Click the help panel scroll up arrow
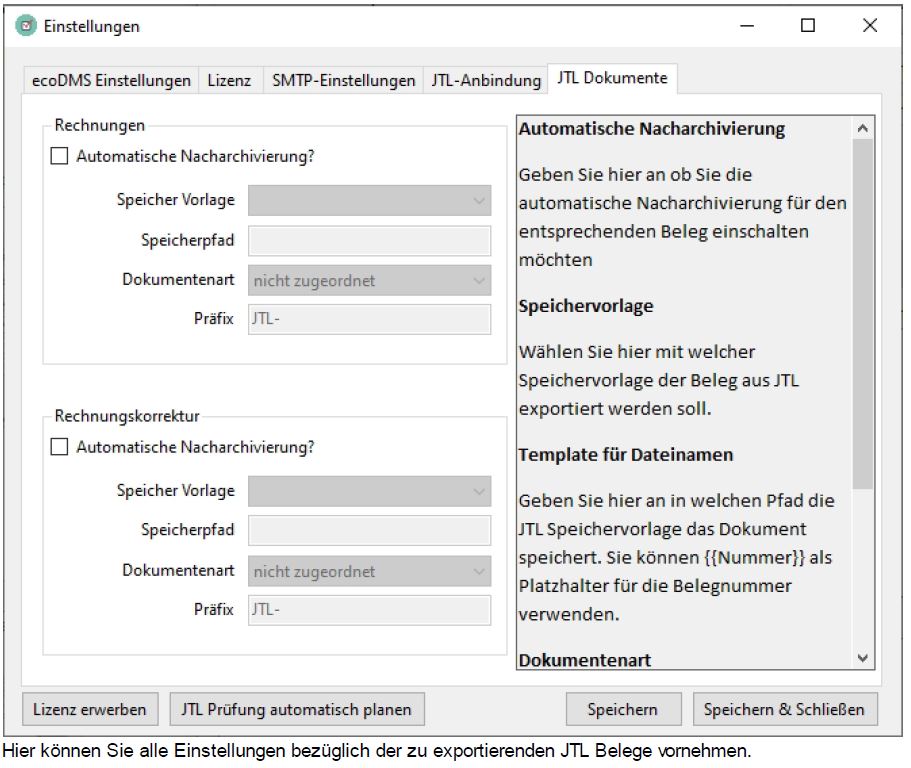The height and width of the screenshot is (768, 911). (863, 128)
